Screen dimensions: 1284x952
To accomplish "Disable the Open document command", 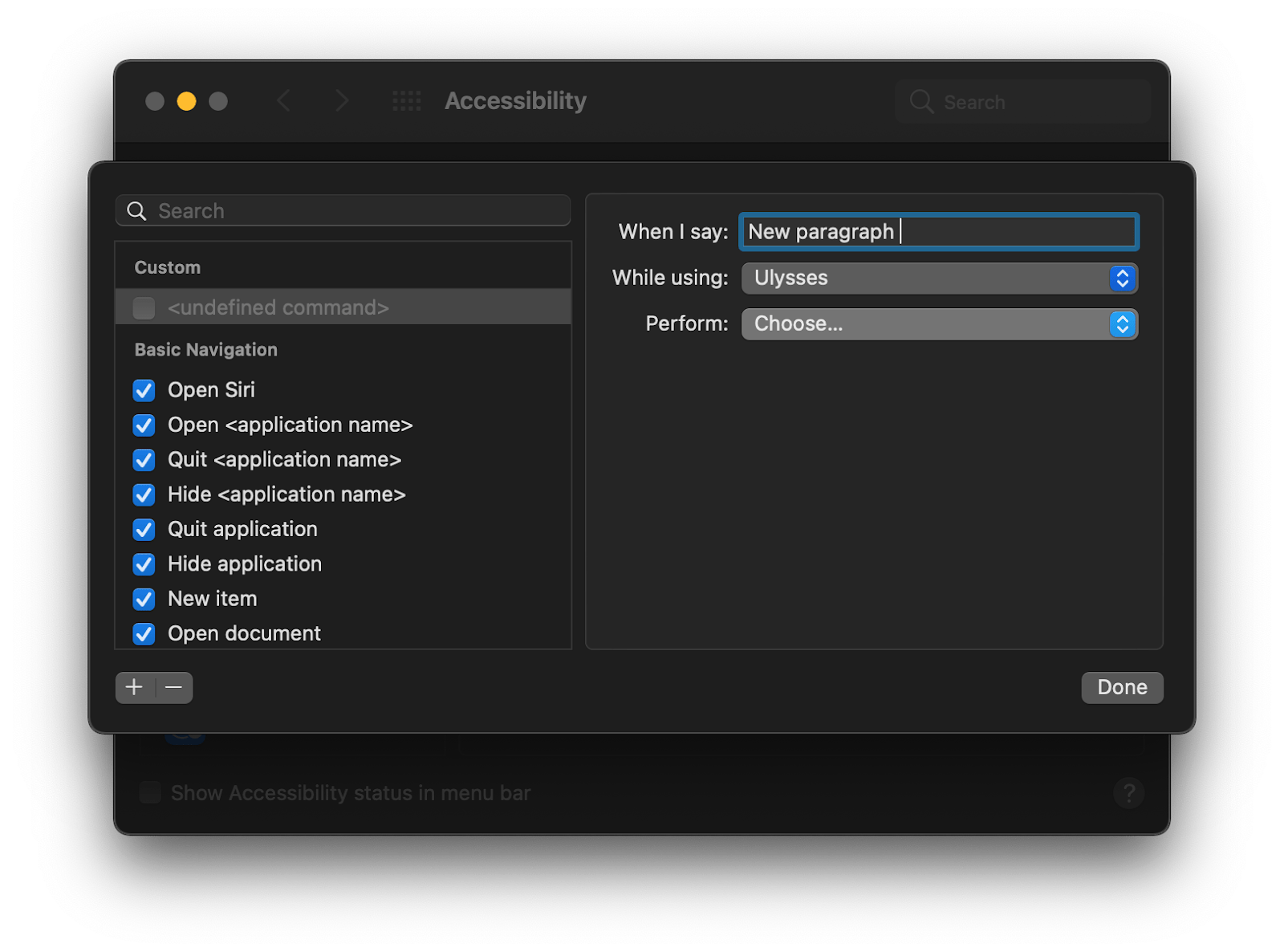I will (x=144, y=634).
